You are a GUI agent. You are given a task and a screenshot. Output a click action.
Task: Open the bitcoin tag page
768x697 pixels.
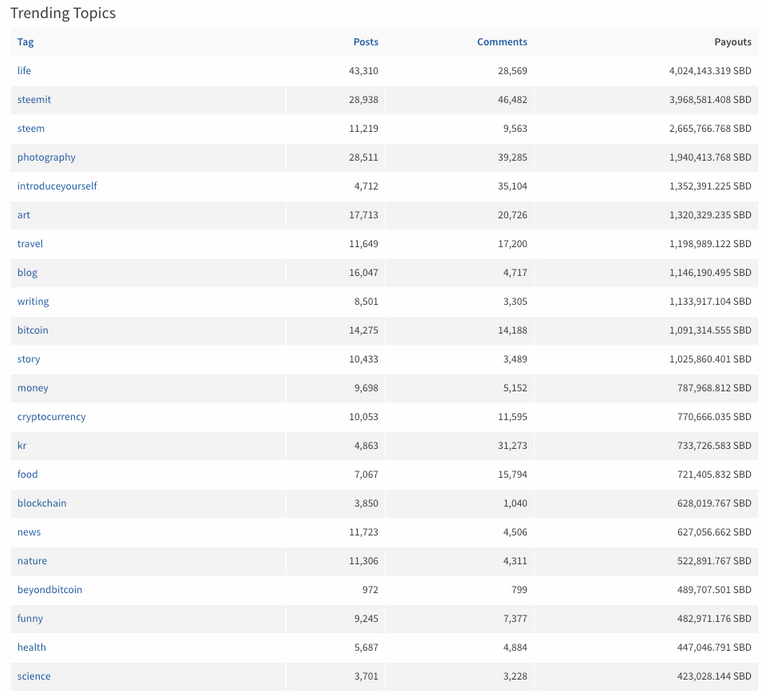pos(33,330)
